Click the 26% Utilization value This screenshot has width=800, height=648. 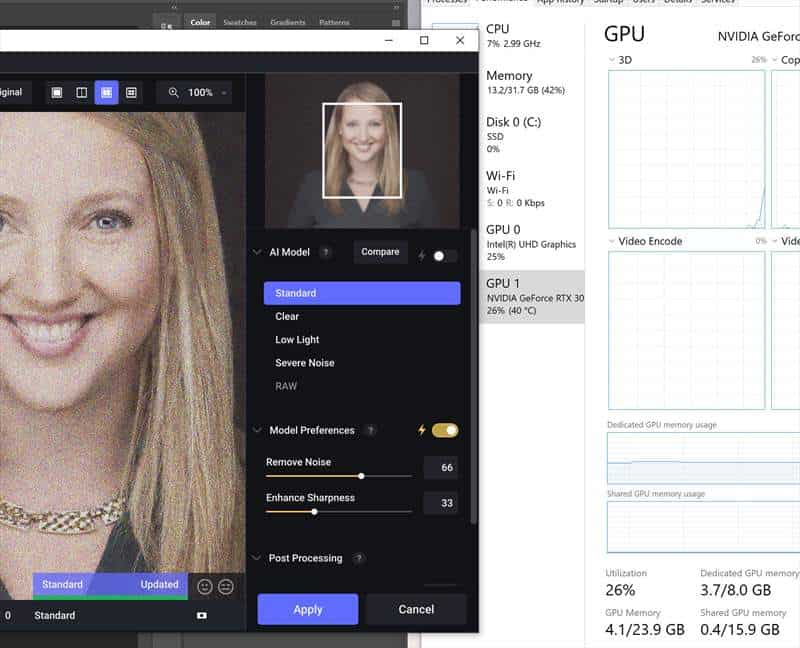coord(620,590)
